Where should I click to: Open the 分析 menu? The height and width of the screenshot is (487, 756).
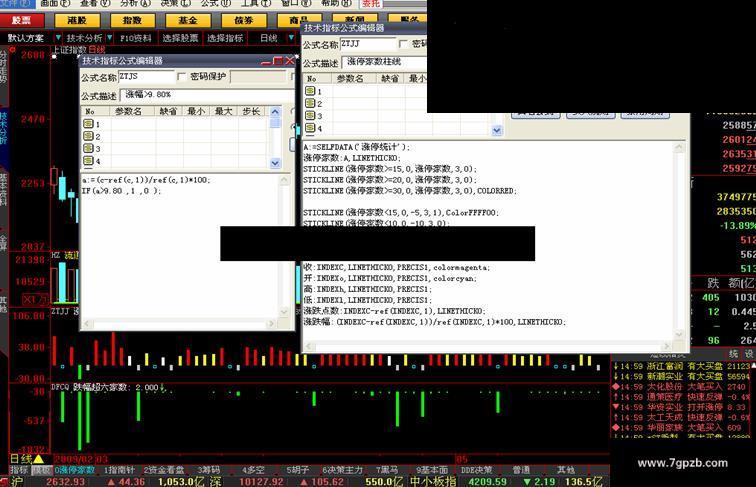click(x=135, y=3)
